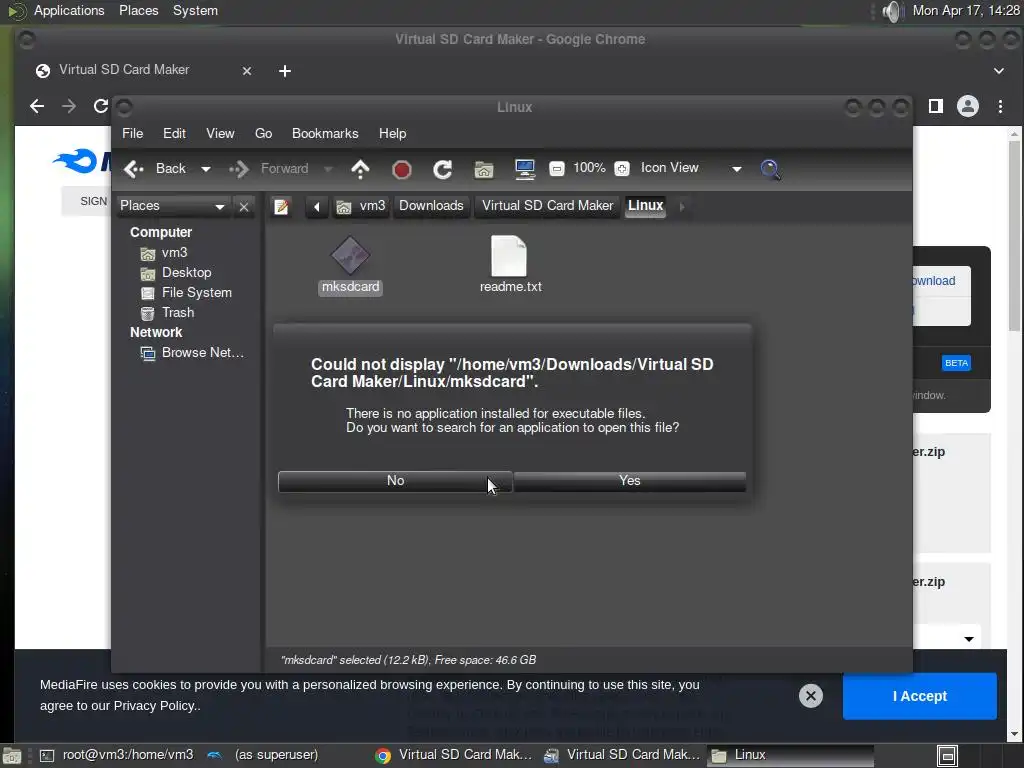Go to vm3 in path bar
The width and height of the screenshot is (1024, 768).
(361, 206)
